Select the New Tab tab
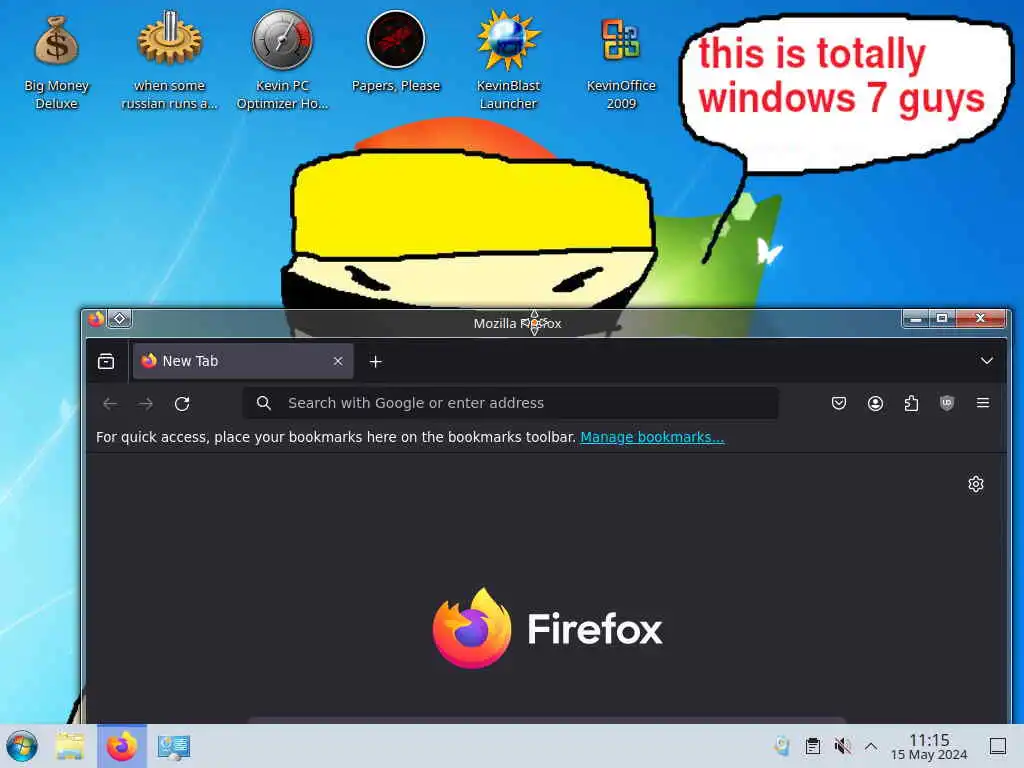The height and width of the screenshot is (768, 1024). pyautogui.click(x=243, y=361)
